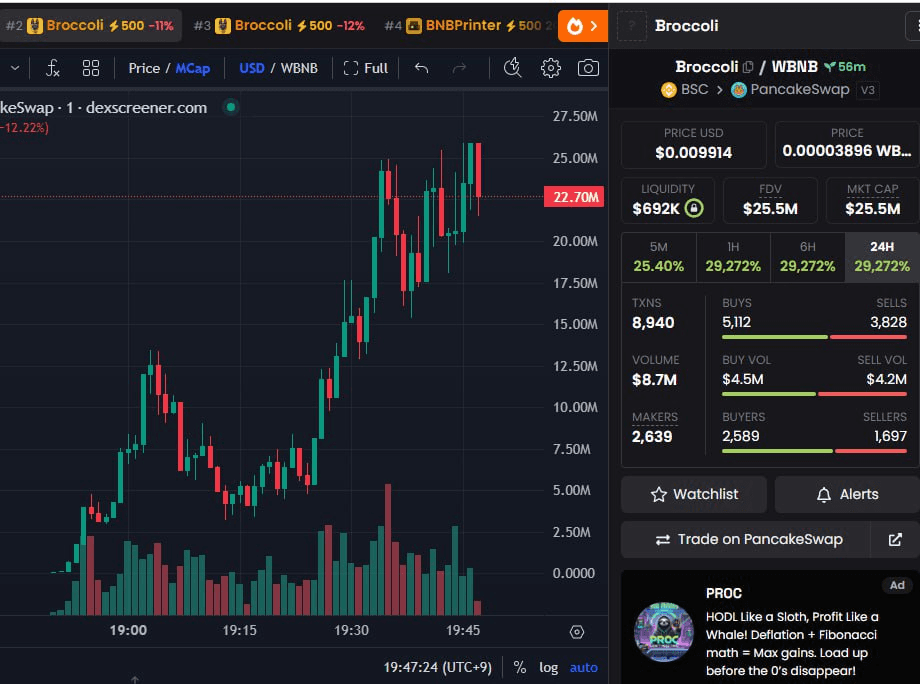Open trending token #2 Broccoli -11%
920x684 pixels.
click(90, 26)
